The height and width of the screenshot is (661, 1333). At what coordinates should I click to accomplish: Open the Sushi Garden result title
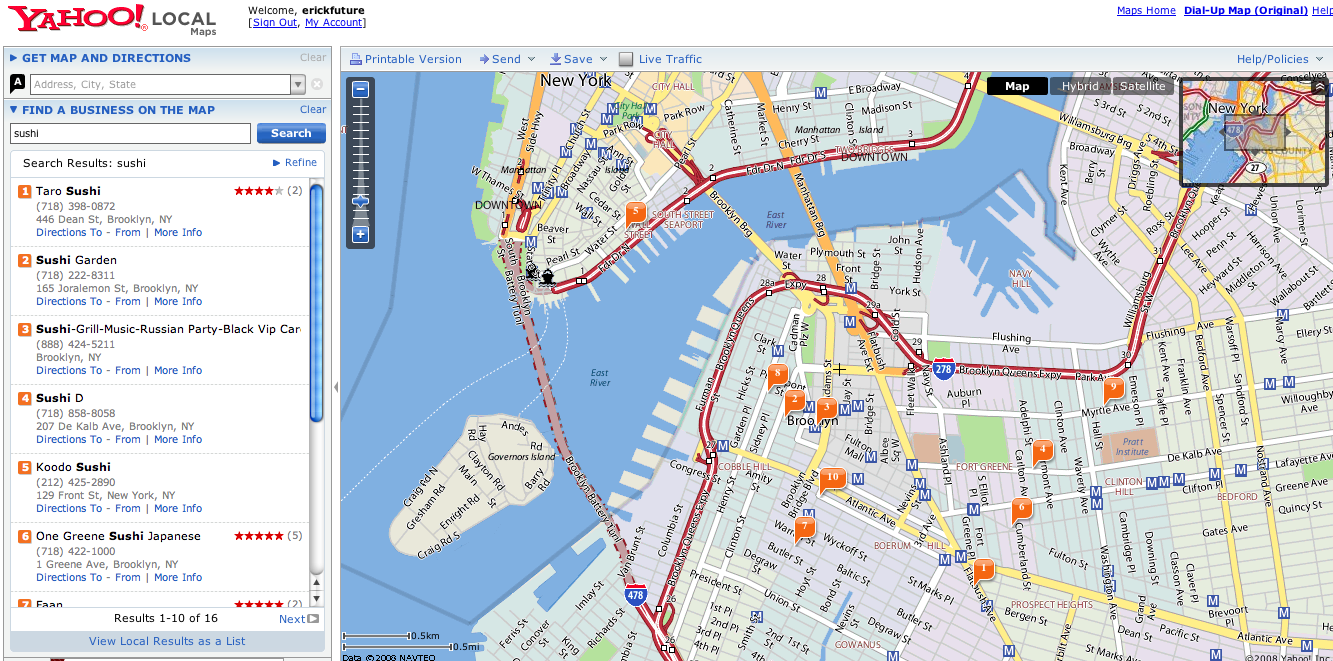76,260
